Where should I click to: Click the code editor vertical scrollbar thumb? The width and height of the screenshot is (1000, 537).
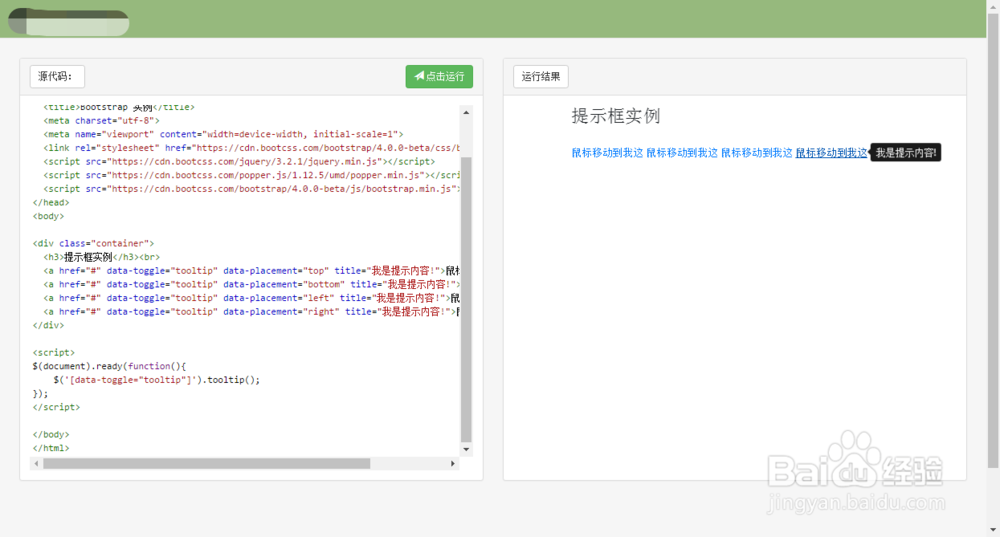point(466,299)
